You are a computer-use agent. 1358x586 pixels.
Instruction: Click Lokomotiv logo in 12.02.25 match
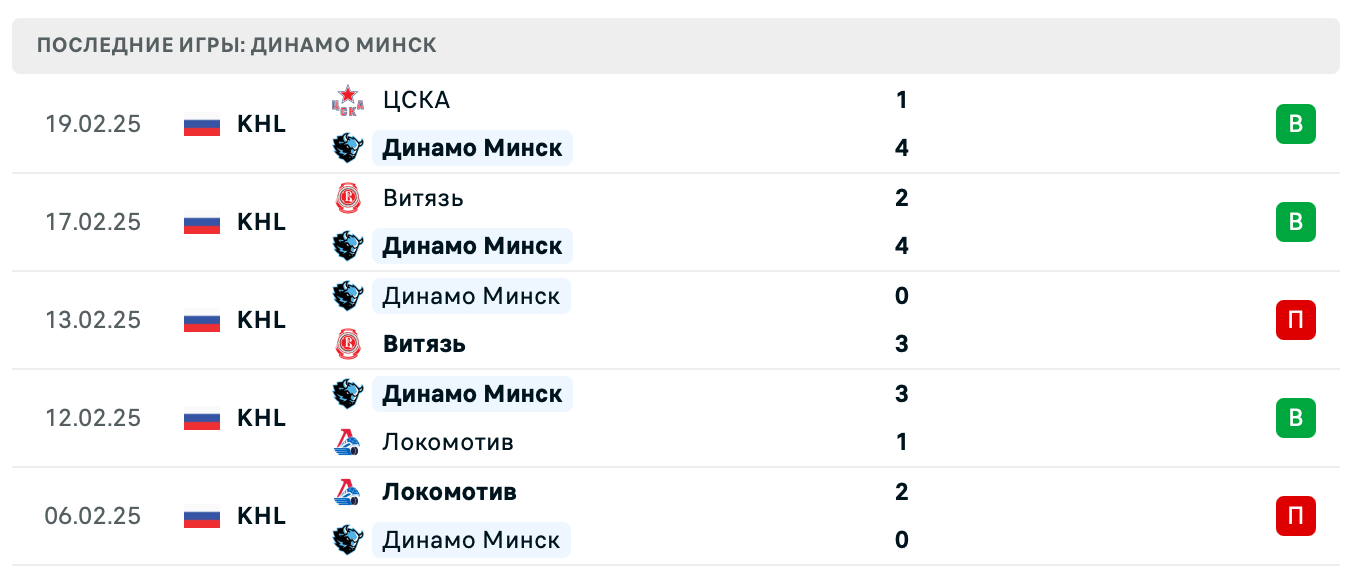point(347,442)
